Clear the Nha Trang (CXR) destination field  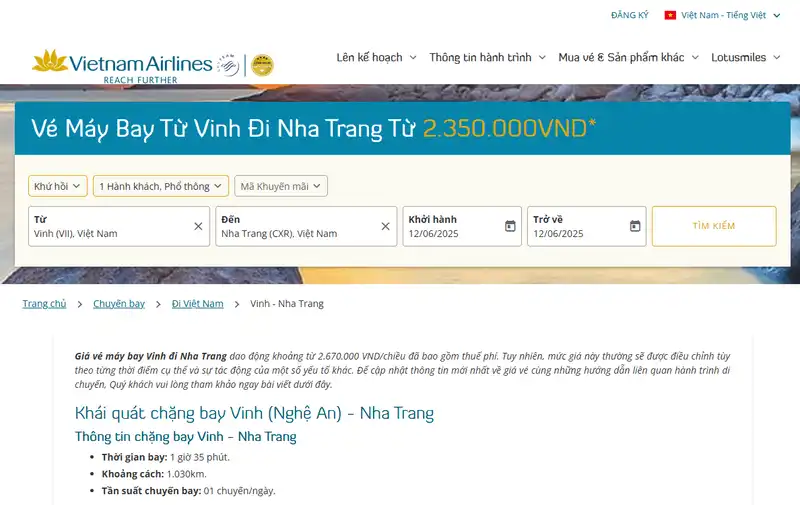click(385, 226)
